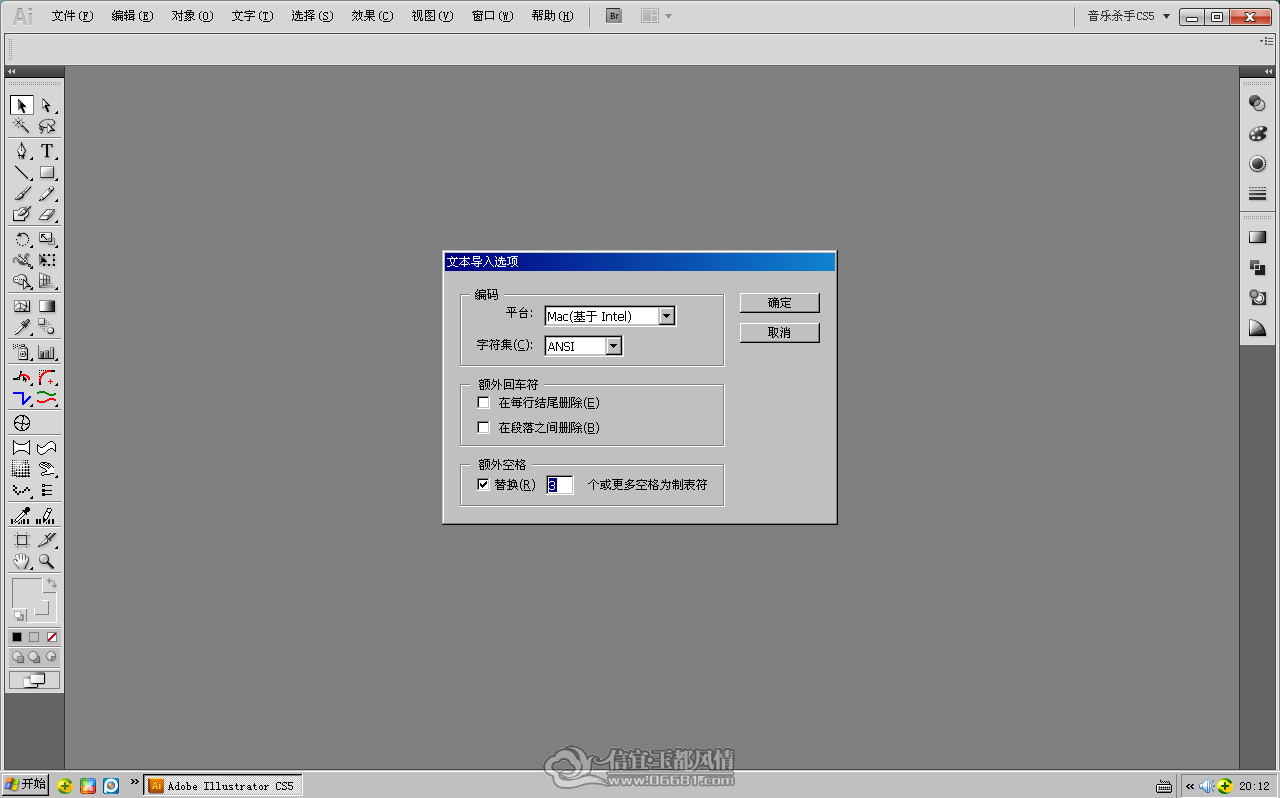Select the Artboard tool

21,540
